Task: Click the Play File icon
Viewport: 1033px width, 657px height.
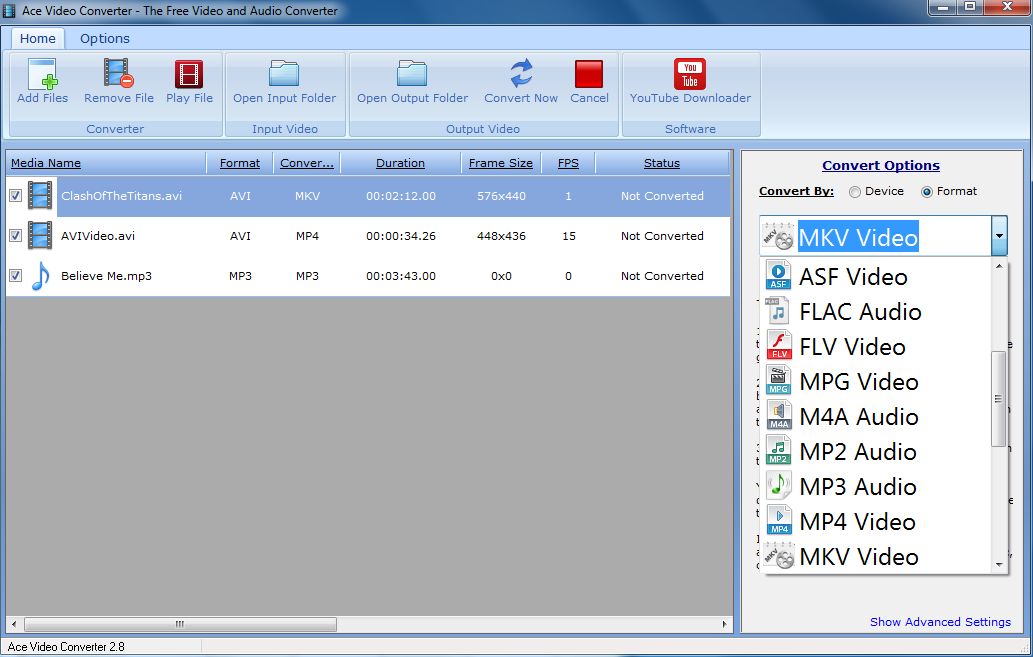Action: tap(189, 75)
